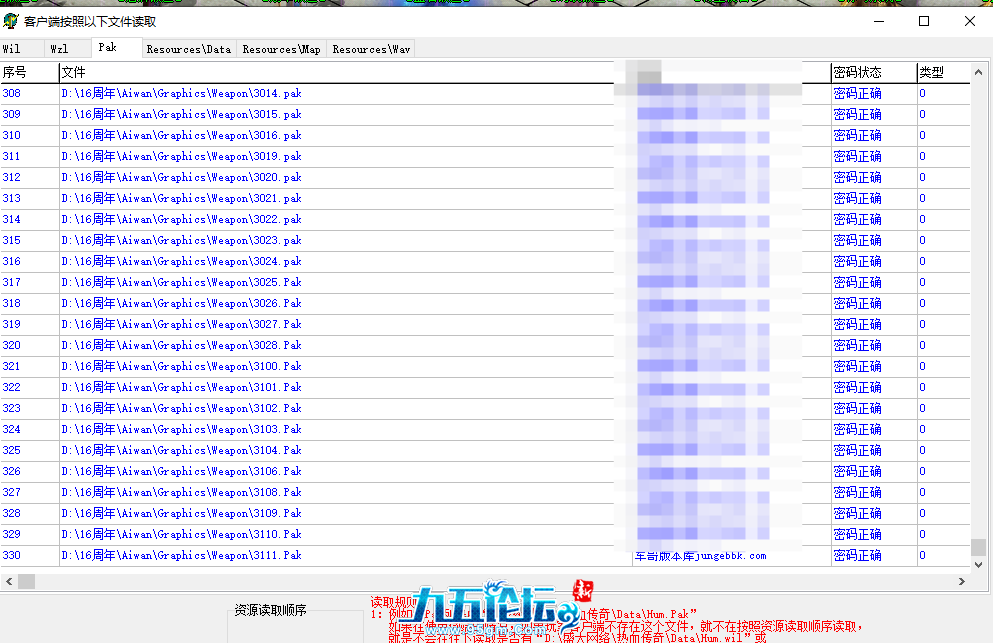The width and height of the screenshot is (993, 643).
Task: Click 密码正确 status in row 328
Action: pos(857,513)
